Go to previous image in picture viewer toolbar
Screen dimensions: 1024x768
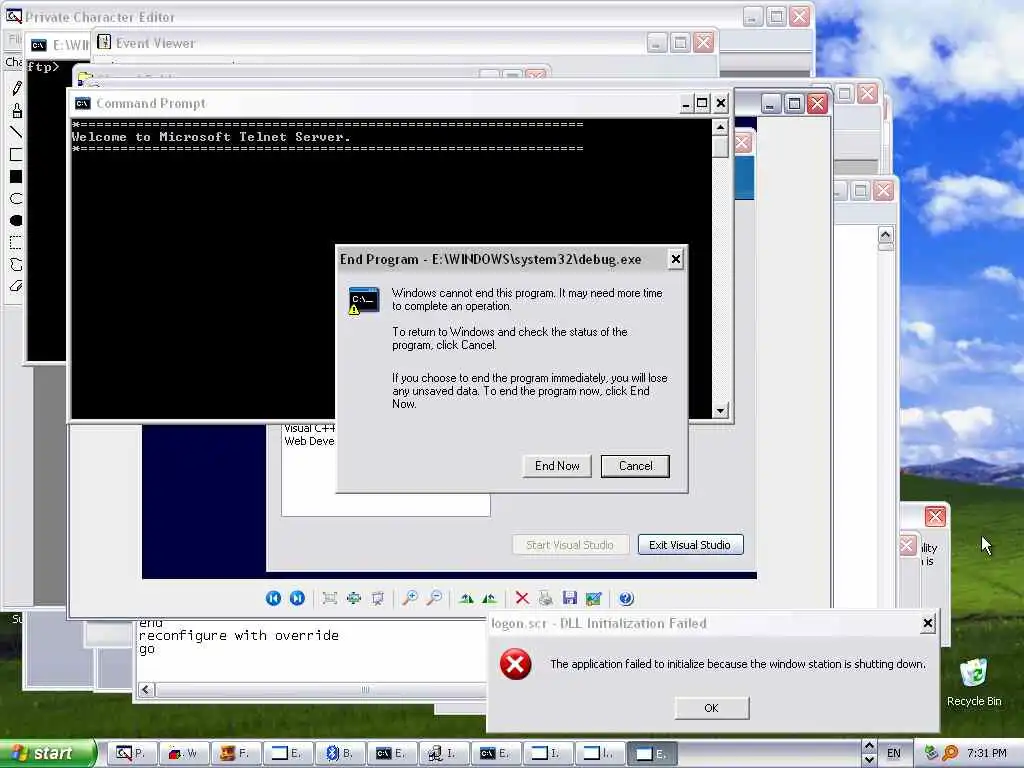(273, 598)
